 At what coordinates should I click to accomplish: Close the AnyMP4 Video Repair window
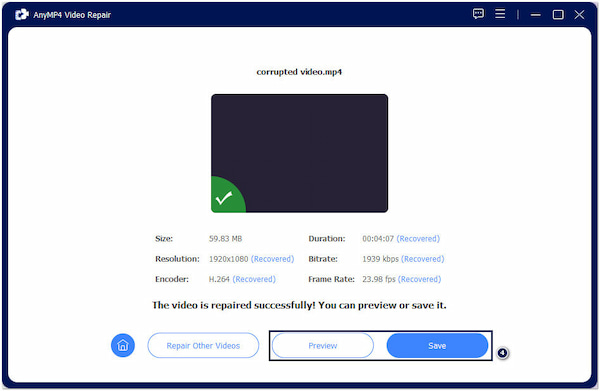click(x=579, y=15)
